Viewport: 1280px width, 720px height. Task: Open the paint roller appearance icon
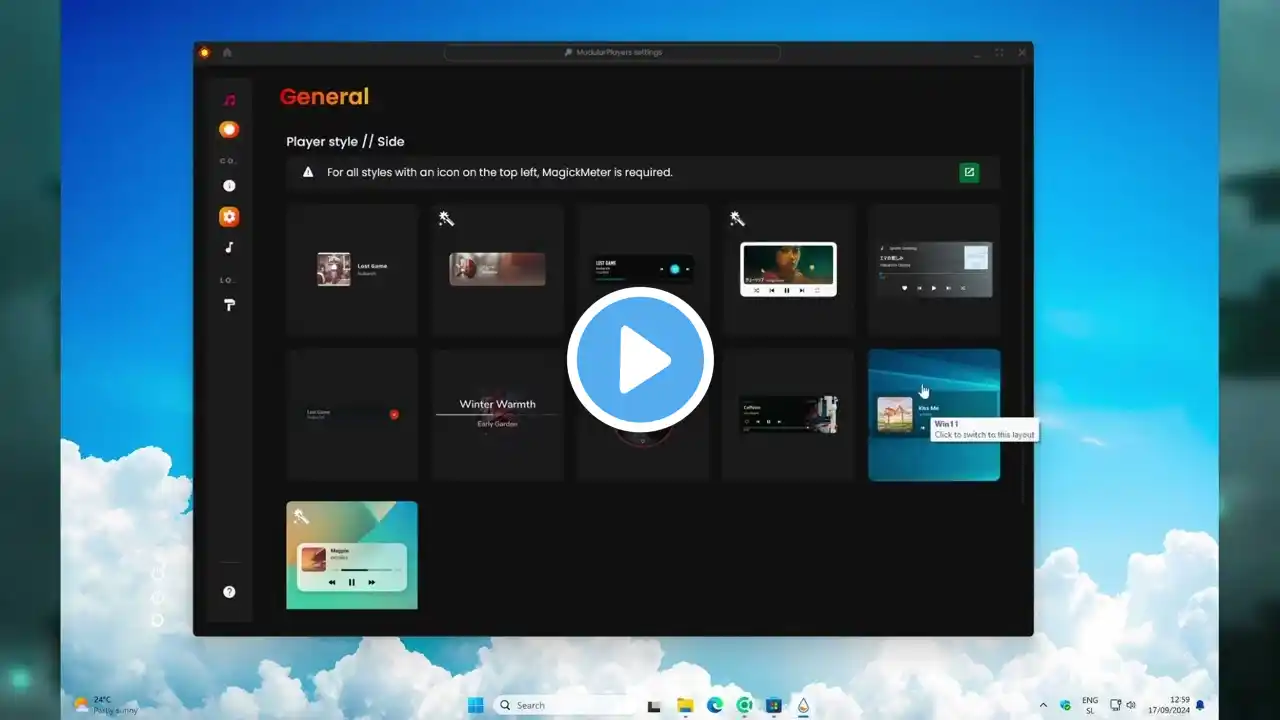[229, 305]
